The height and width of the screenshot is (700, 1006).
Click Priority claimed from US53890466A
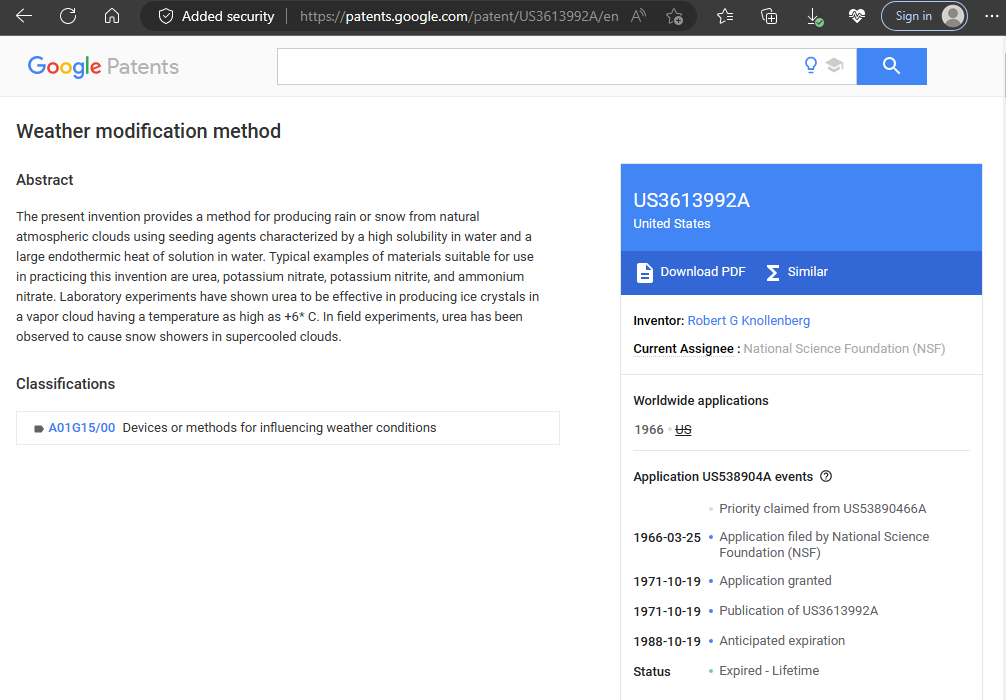point(823,509)
